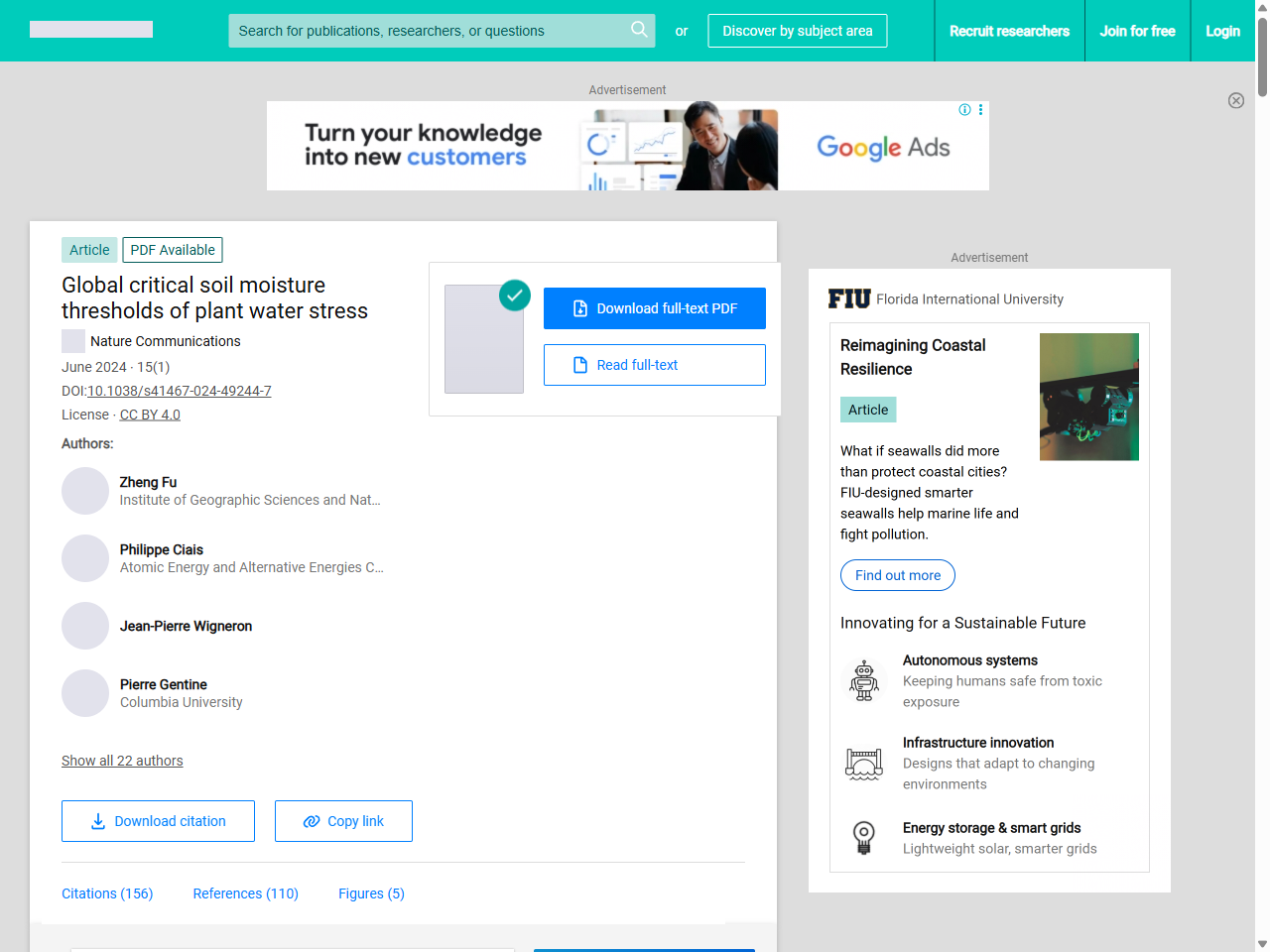Open the ad options three-dot menu

click(980, 110)
